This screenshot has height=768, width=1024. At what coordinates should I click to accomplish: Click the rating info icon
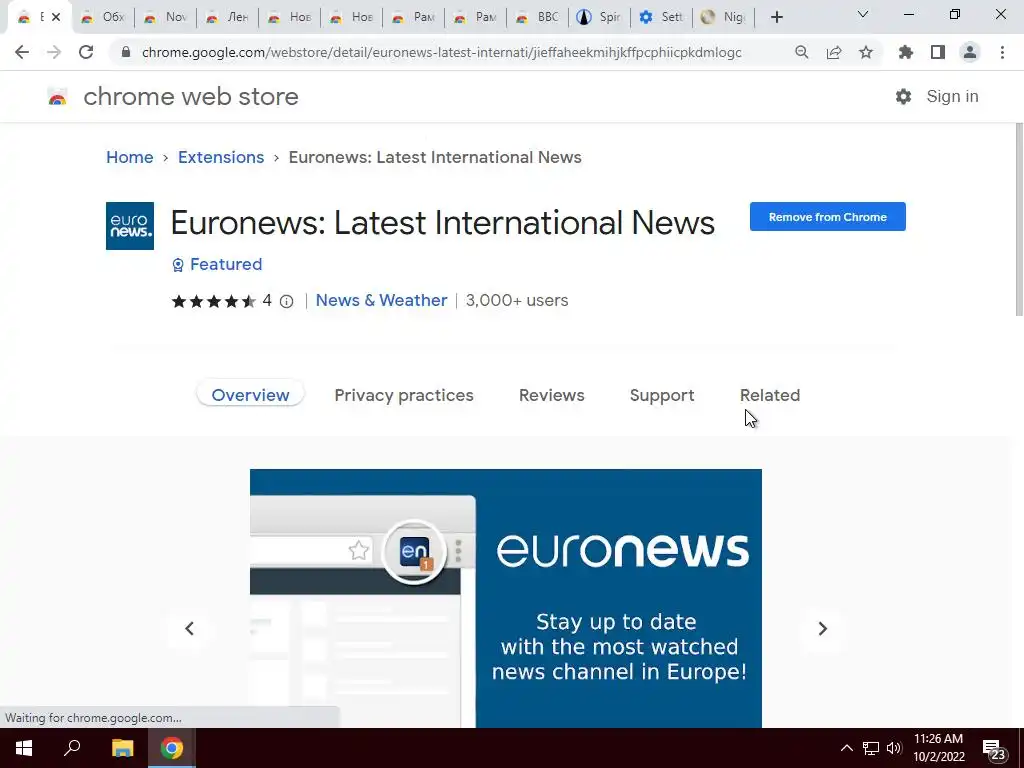pyautogui.click(x=286, y=301)
